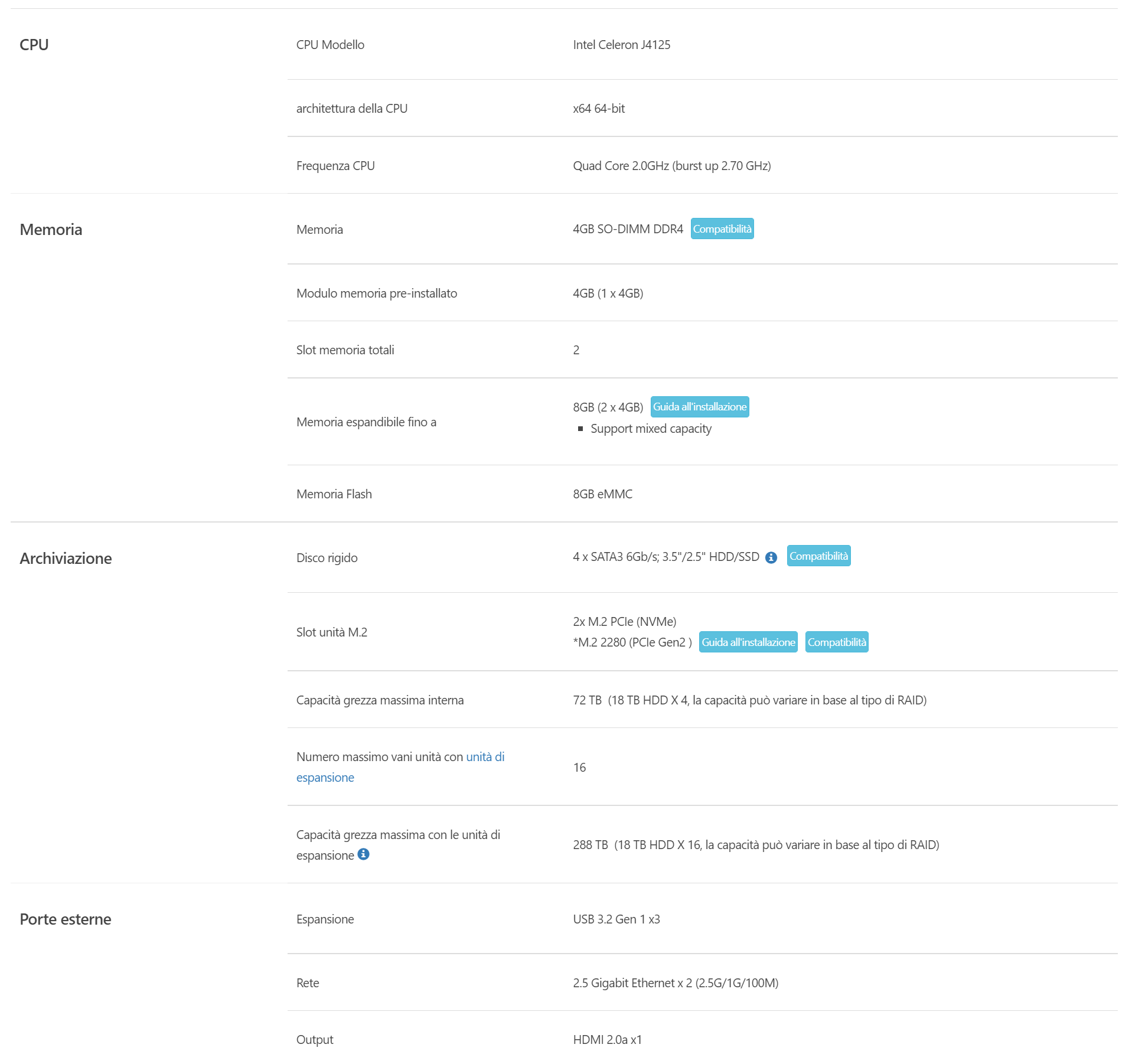Open Compatibilità badge for M.2 slot
This screenshot has width=1132, height=1064.
[836, 642]
